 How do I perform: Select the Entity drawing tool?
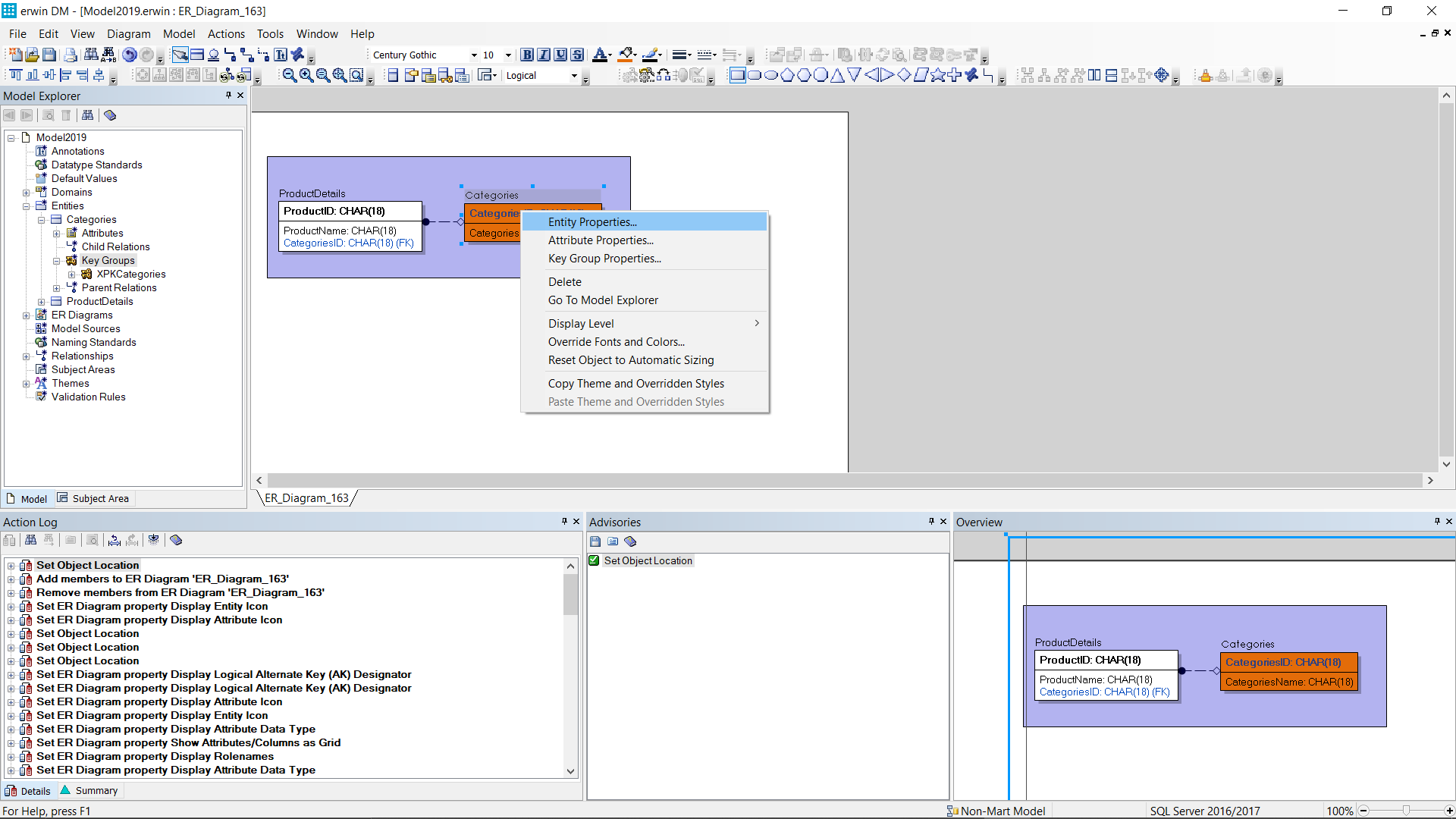click(x=196, y=55)
